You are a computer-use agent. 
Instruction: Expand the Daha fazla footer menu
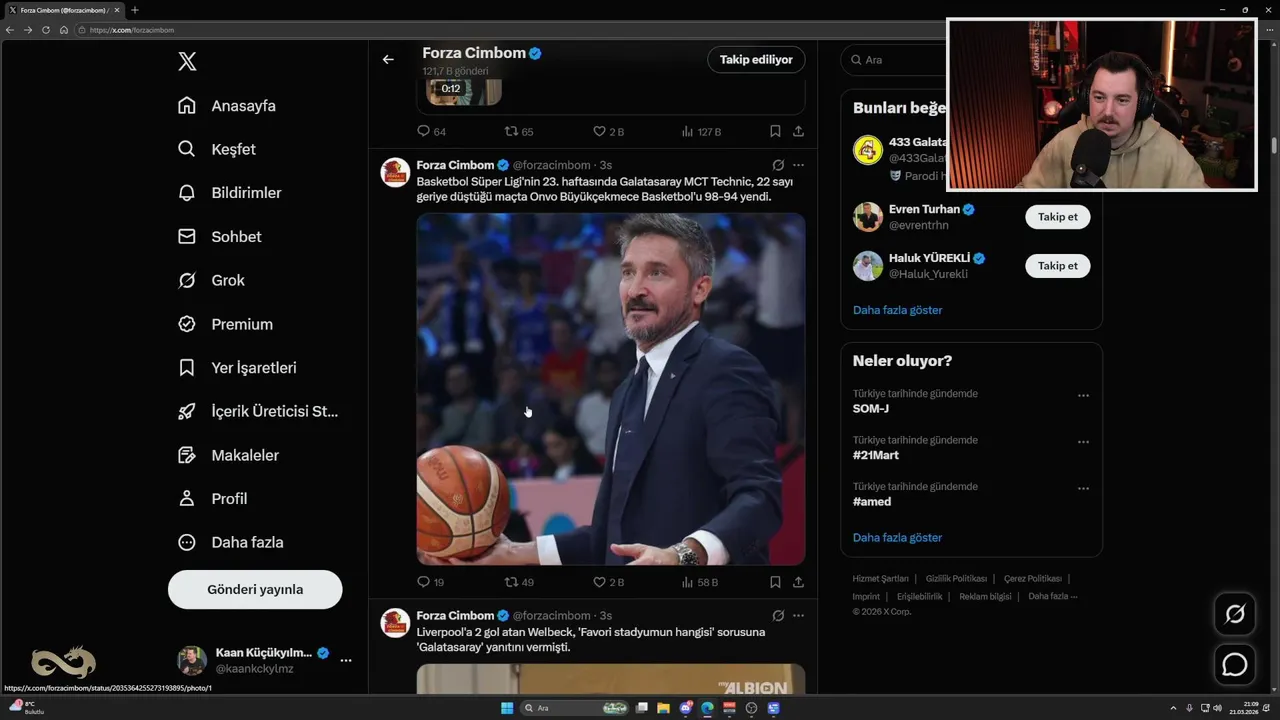point(1052,597)
